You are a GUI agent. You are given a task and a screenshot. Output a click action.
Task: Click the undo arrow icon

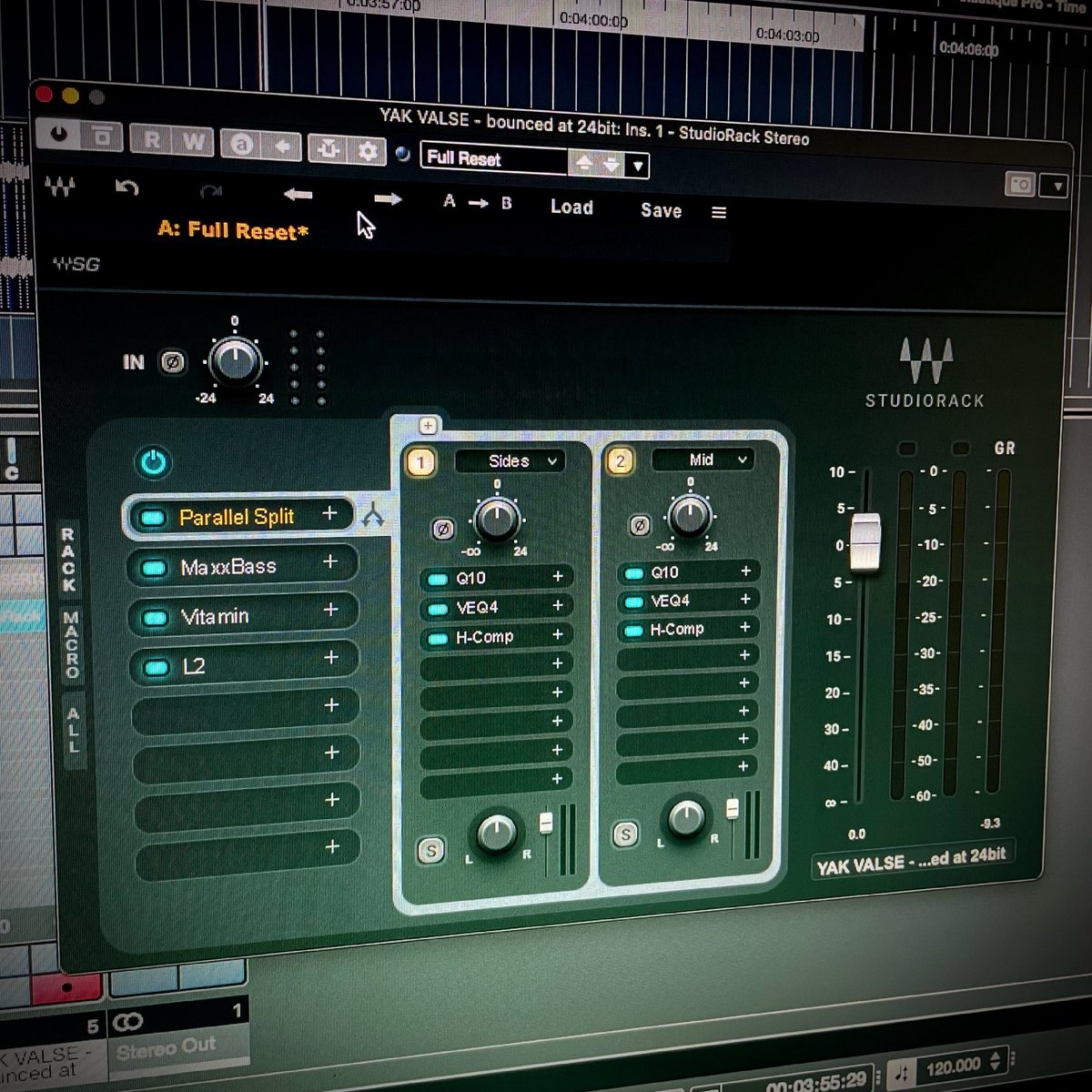click(x=127, y=187)
